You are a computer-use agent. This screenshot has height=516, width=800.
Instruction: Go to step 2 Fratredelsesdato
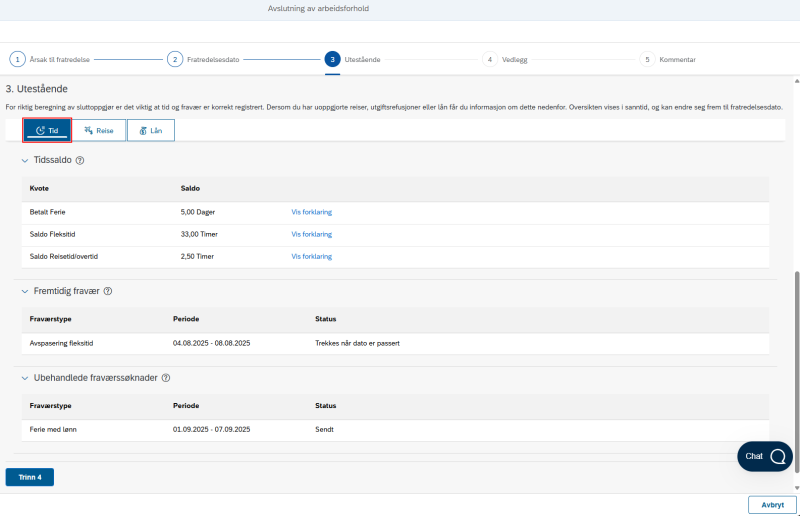(203, 59)
